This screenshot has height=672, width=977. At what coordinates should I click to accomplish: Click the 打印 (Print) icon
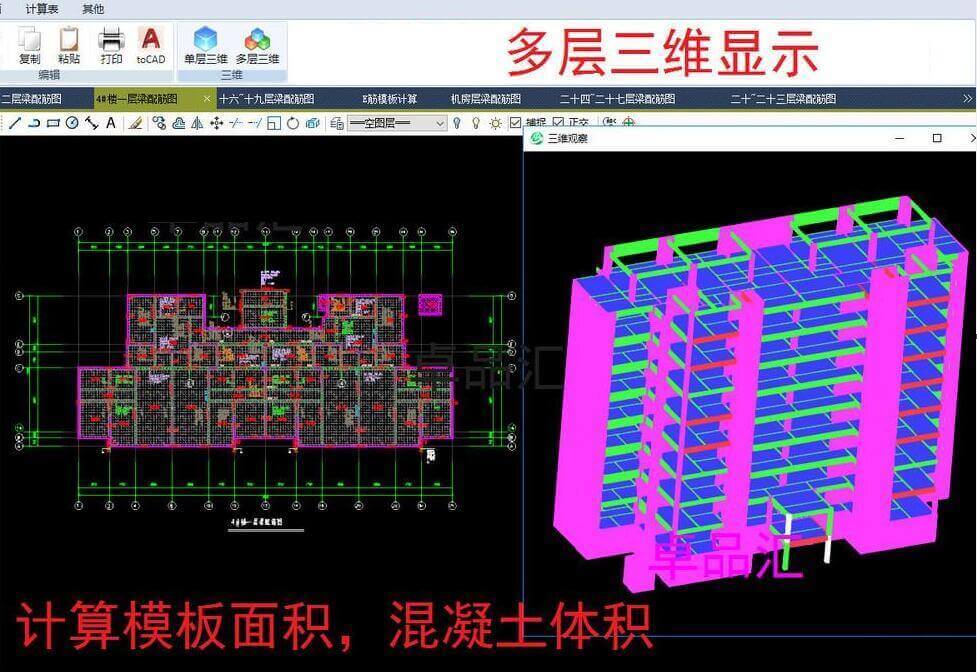[x=111, y=44]
